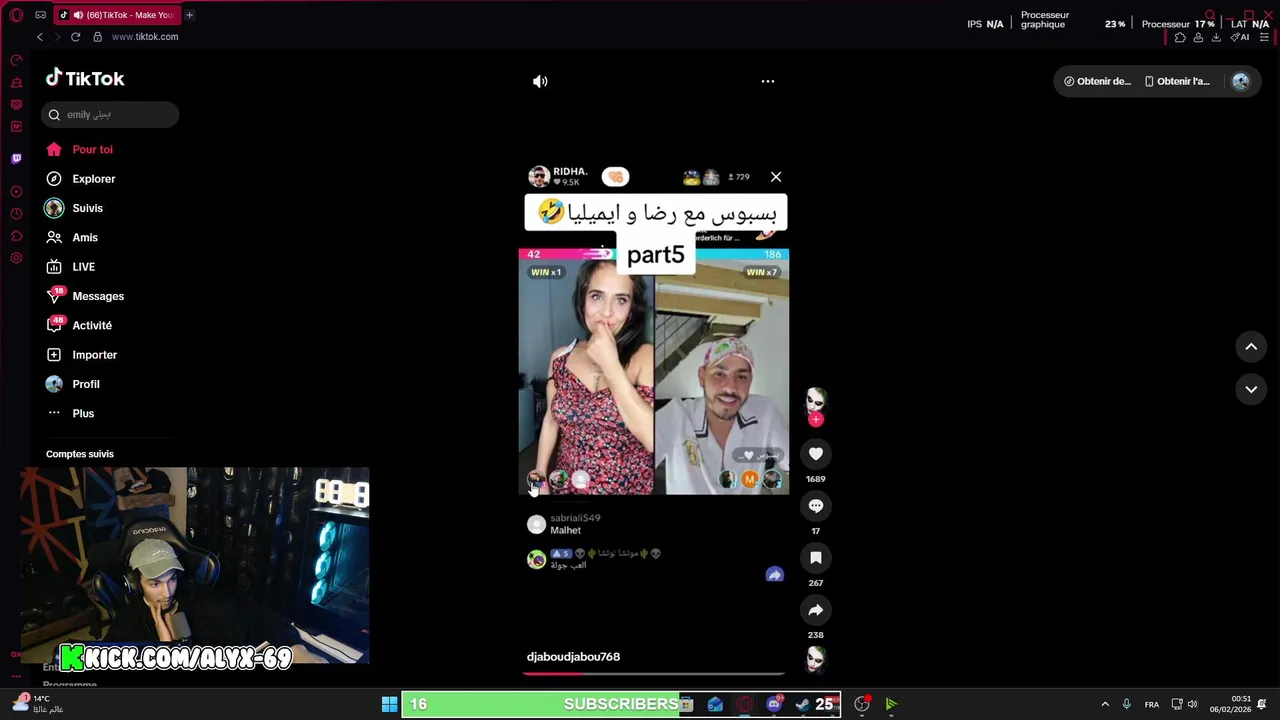Open the video comments bubble
The height and width of the screenshot is (720, 1280).
click(x=816, y=506)
